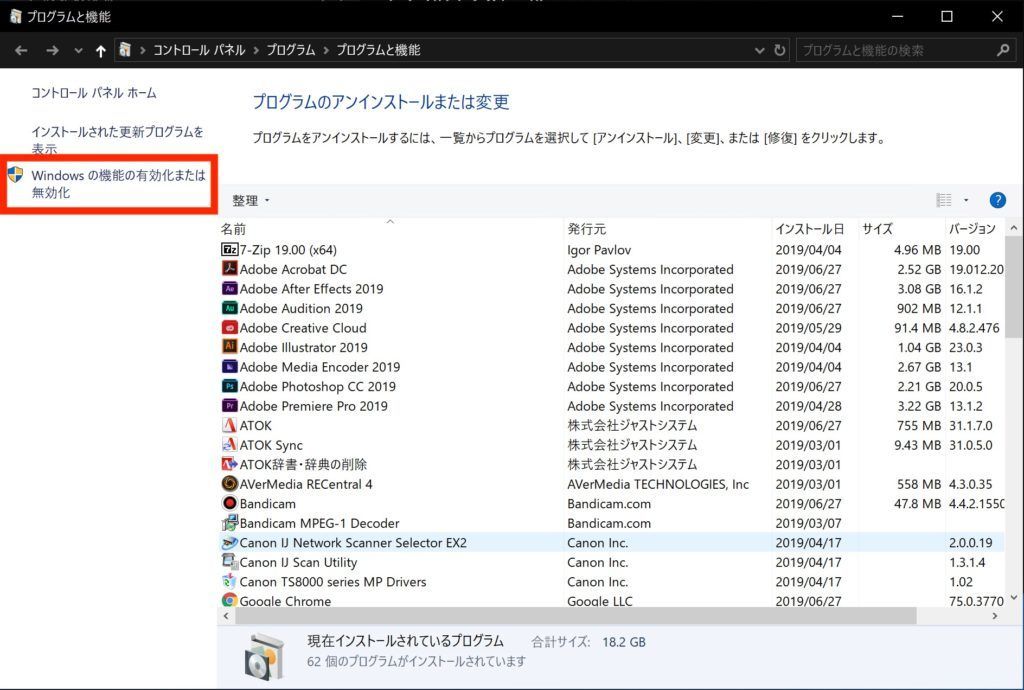This screenshot has height=690, width=1024.
Task: Click the view layout icon in toolbar
Action: point(944,200)
